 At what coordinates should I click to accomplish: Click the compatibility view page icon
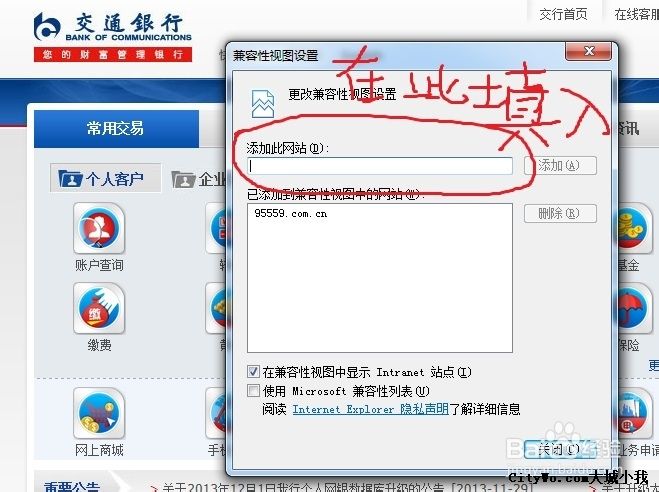pyautogui.click(x=263, y=103)
